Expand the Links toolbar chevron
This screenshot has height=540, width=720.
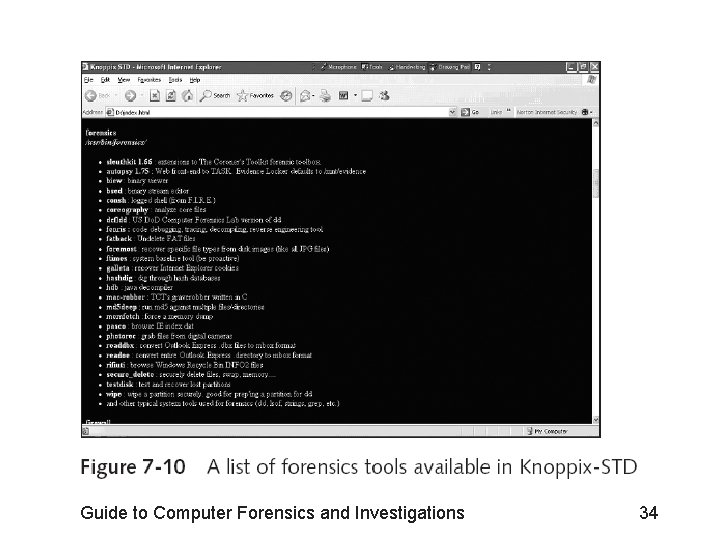click(x=509, y=111)
